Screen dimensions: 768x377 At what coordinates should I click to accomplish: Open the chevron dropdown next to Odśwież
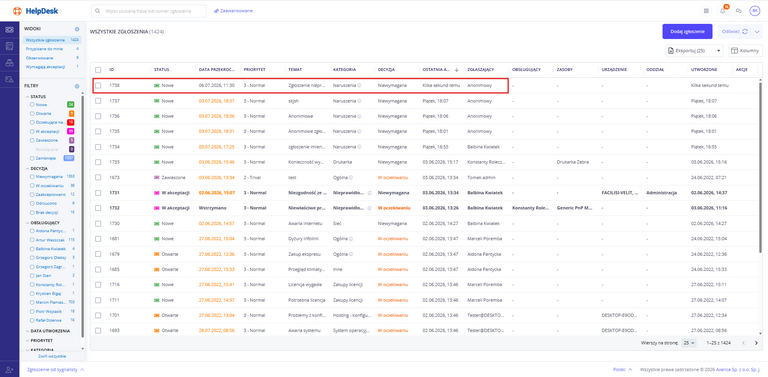(x=757, y=31)
